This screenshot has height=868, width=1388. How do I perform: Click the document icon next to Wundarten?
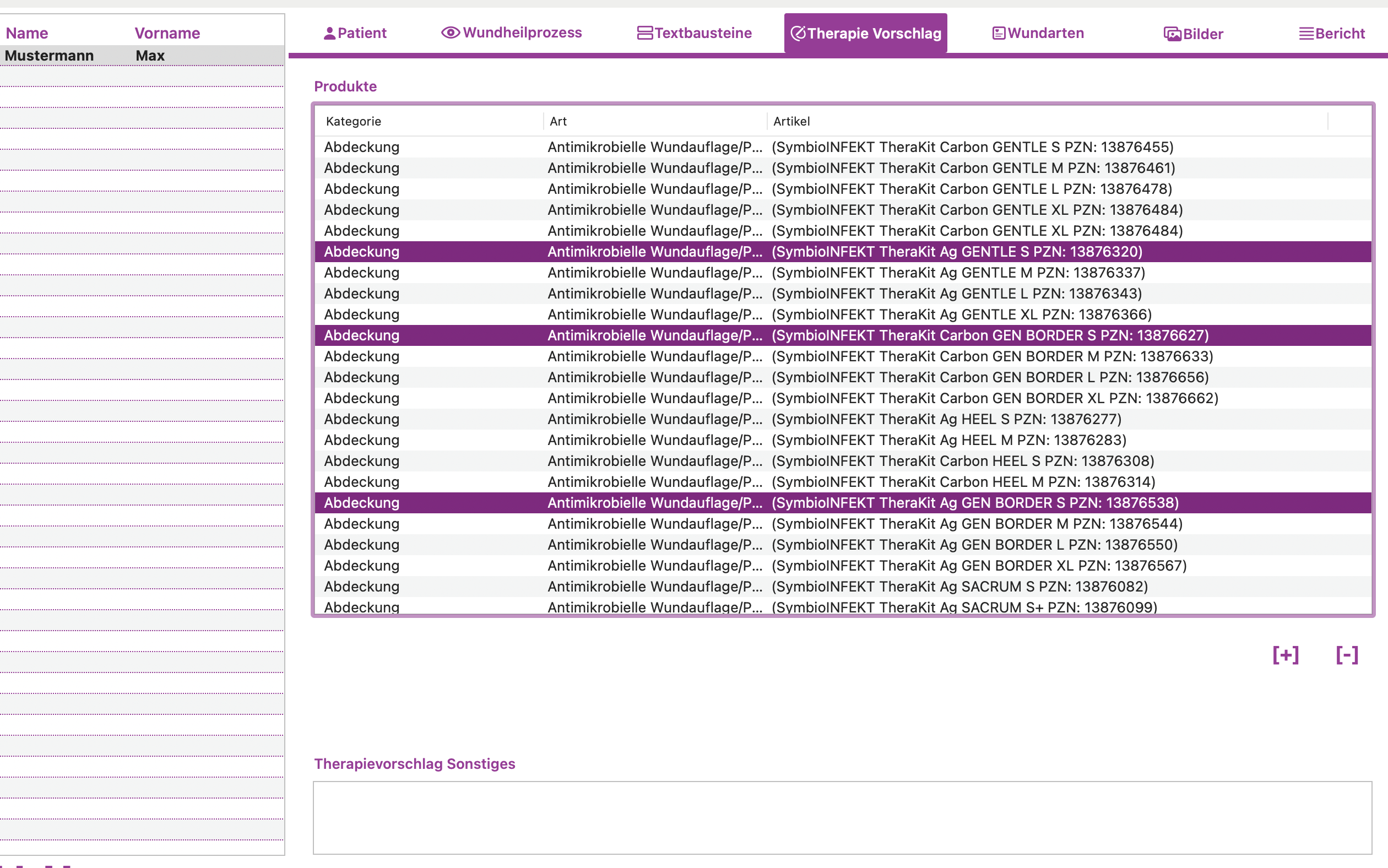[999, 32]
